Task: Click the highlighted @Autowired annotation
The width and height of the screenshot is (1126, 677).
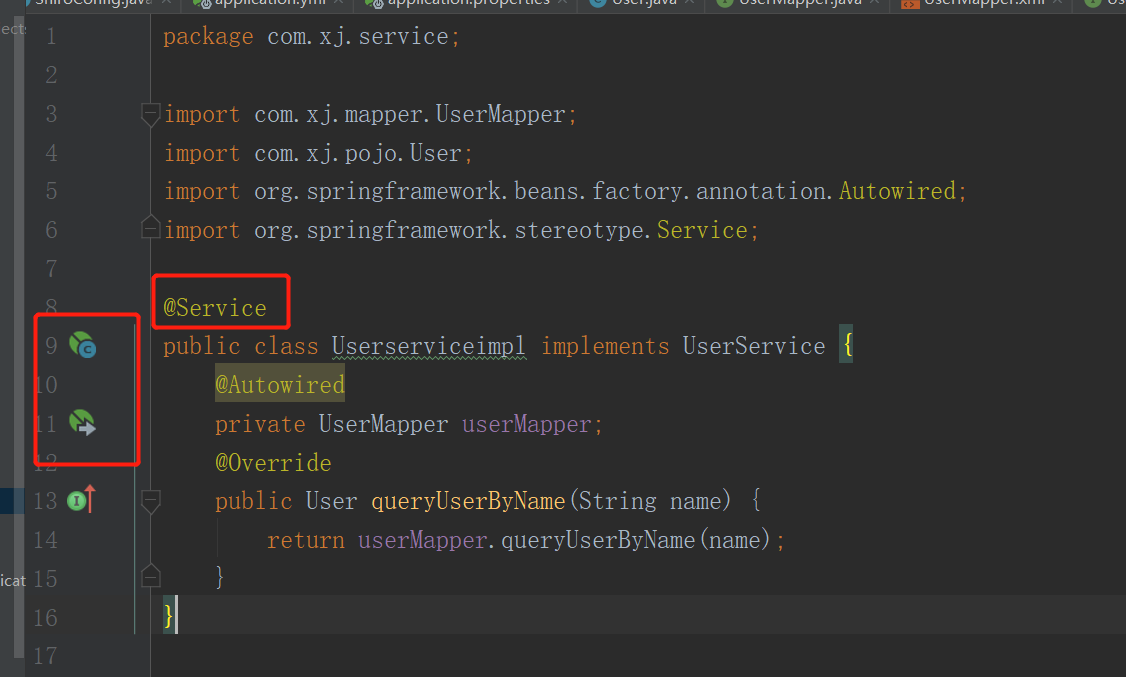Action: [279, 385]
